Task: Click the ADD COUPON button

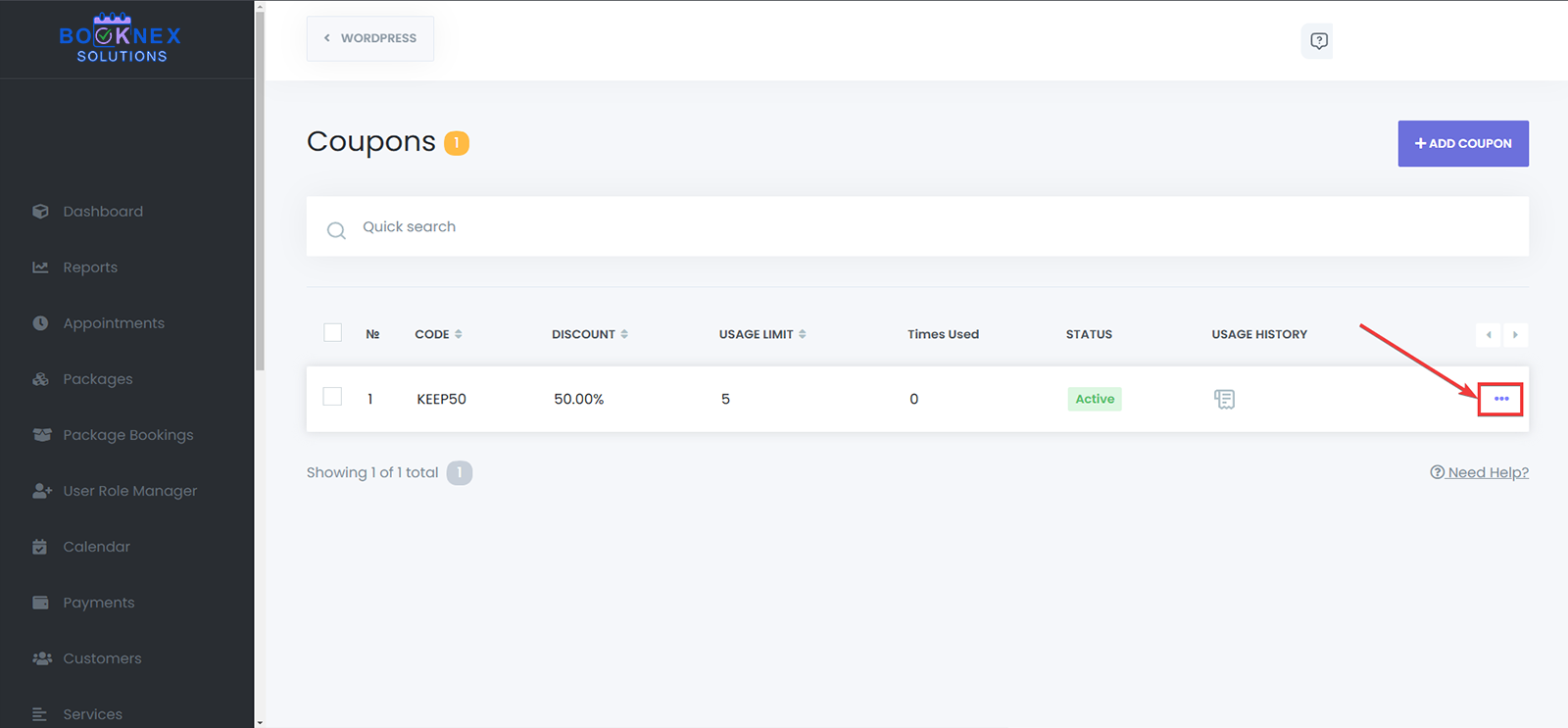Action: click(x=1462, y=144)
